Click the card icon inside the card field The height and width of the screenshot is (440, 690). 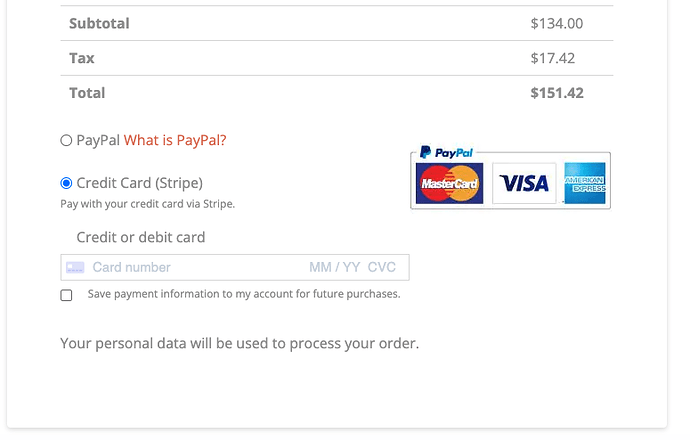(x=75, y=268)
